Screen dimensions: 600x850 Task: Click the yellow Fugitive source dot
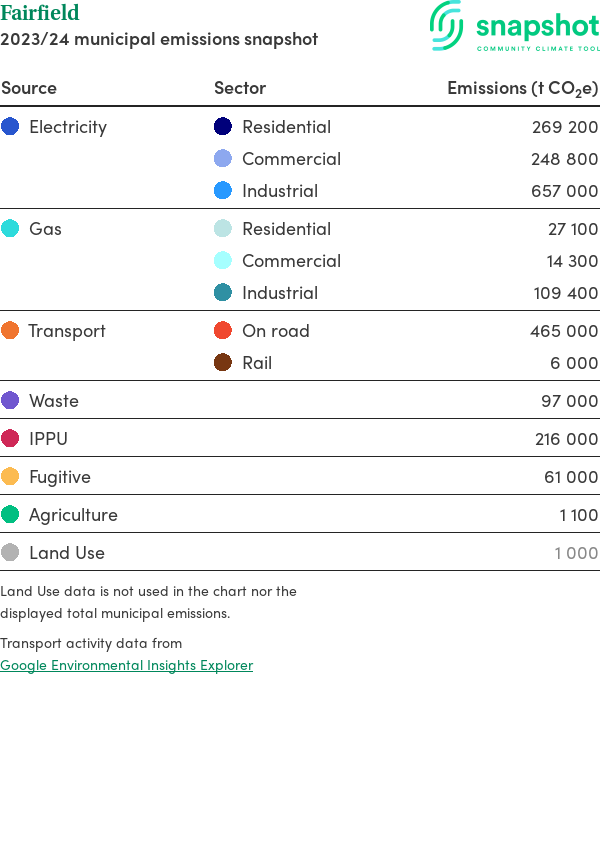point(10,476)
